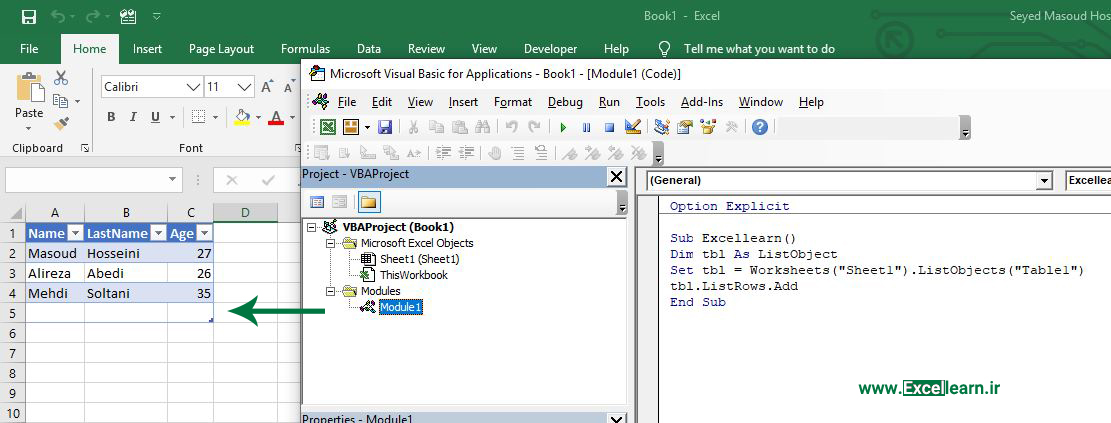This screenshot has height=423, width=1111.
Task: Toggle Italic formatting in Excel ribbon
Action: pos(132,118)
